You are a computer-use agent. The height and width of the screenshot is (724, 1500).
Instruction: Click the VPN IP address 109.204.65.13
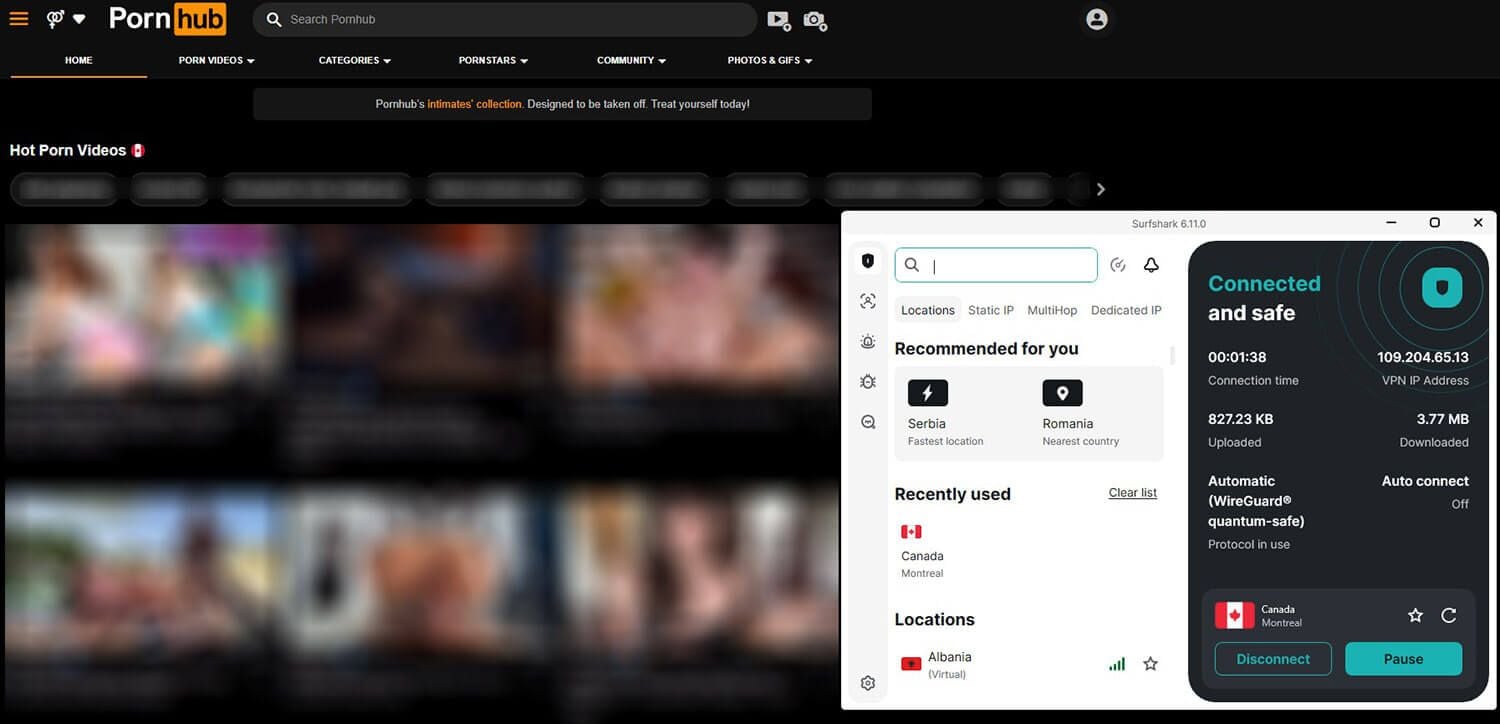point(1423,357)
